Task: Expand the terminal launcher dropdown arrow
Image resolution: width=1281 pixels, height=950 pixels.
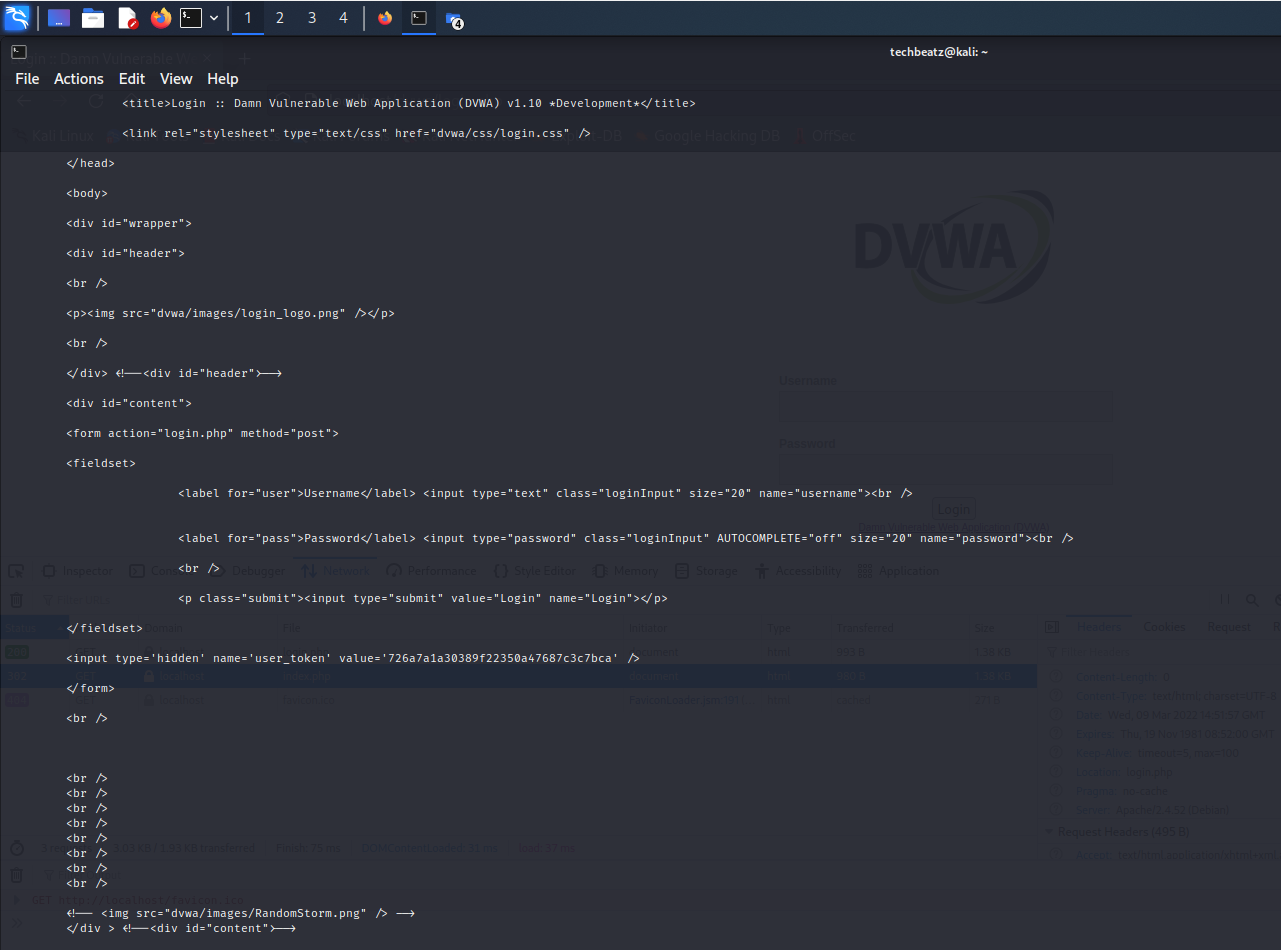Action: [214, 18]
